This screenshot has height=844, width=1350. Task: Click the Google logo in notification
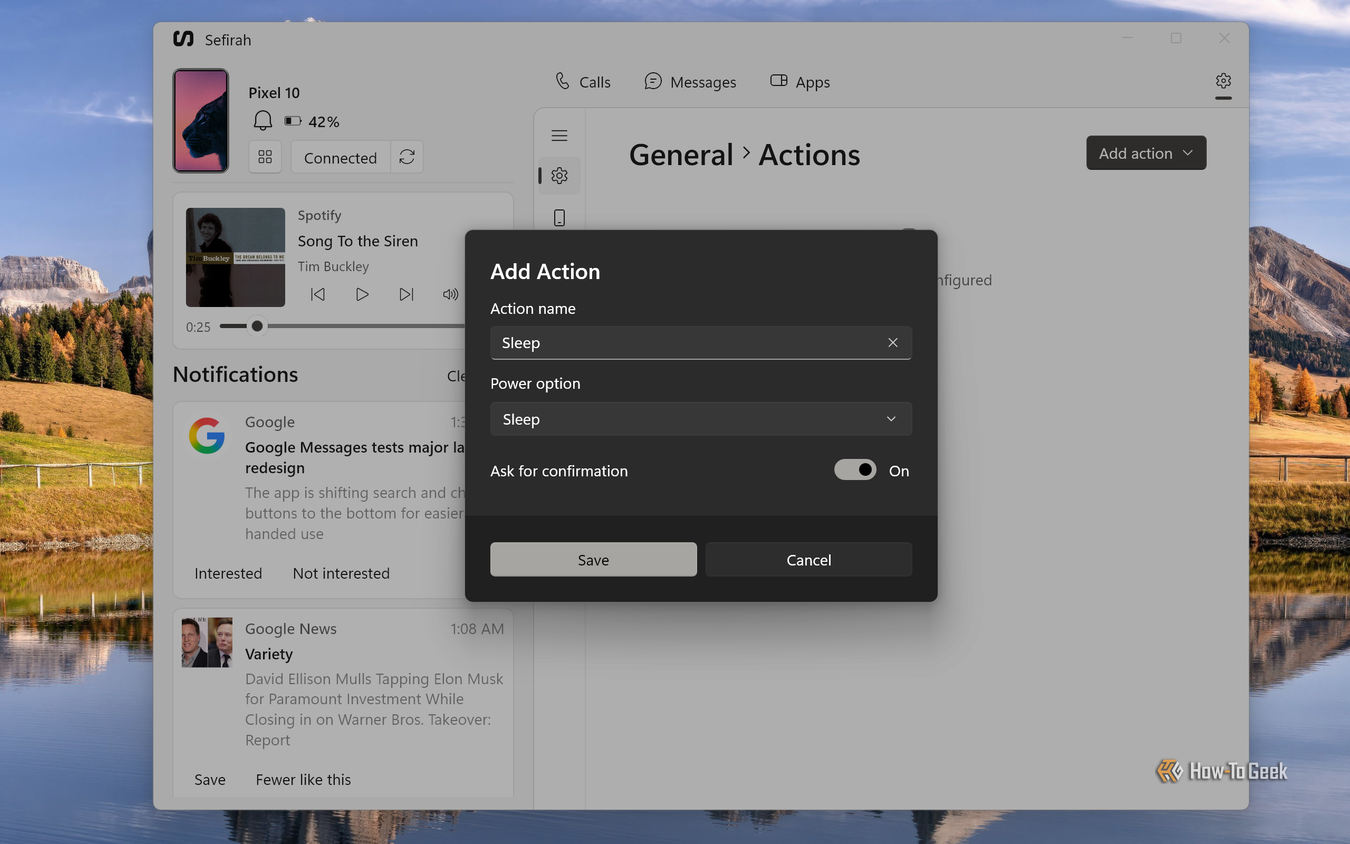tap(207, 436)
